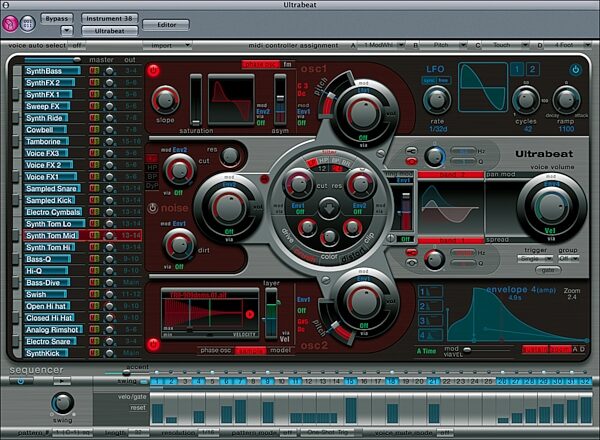Toggle sequencer step 15 off

click(350, 381)
